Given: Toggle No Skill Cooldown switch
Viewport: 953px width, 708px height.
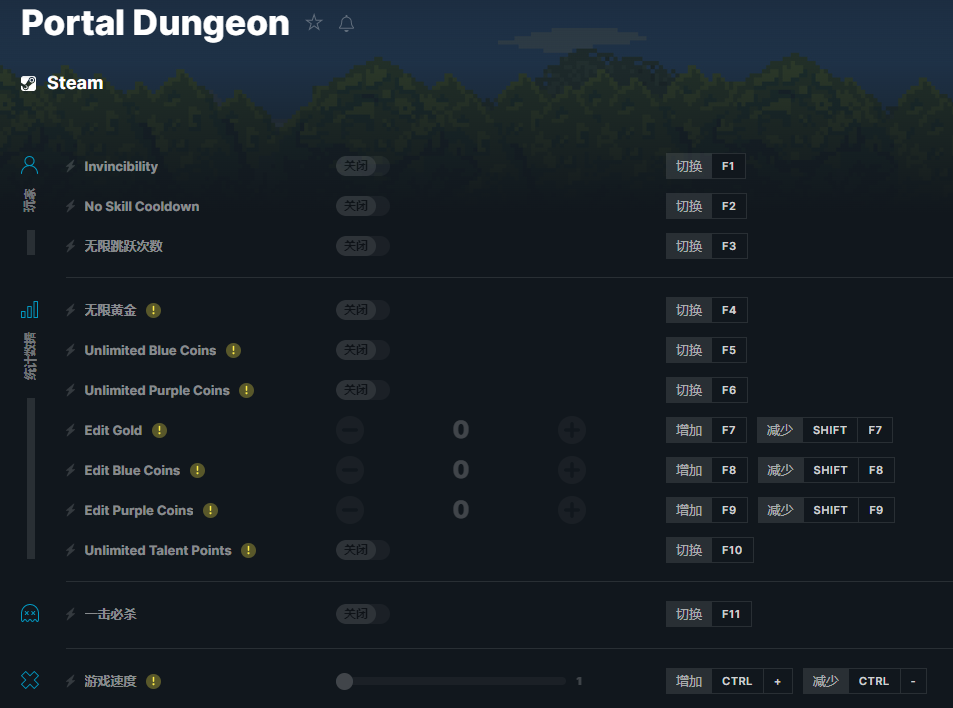Looking at the screenshot, I should click(x=363, y=206).
